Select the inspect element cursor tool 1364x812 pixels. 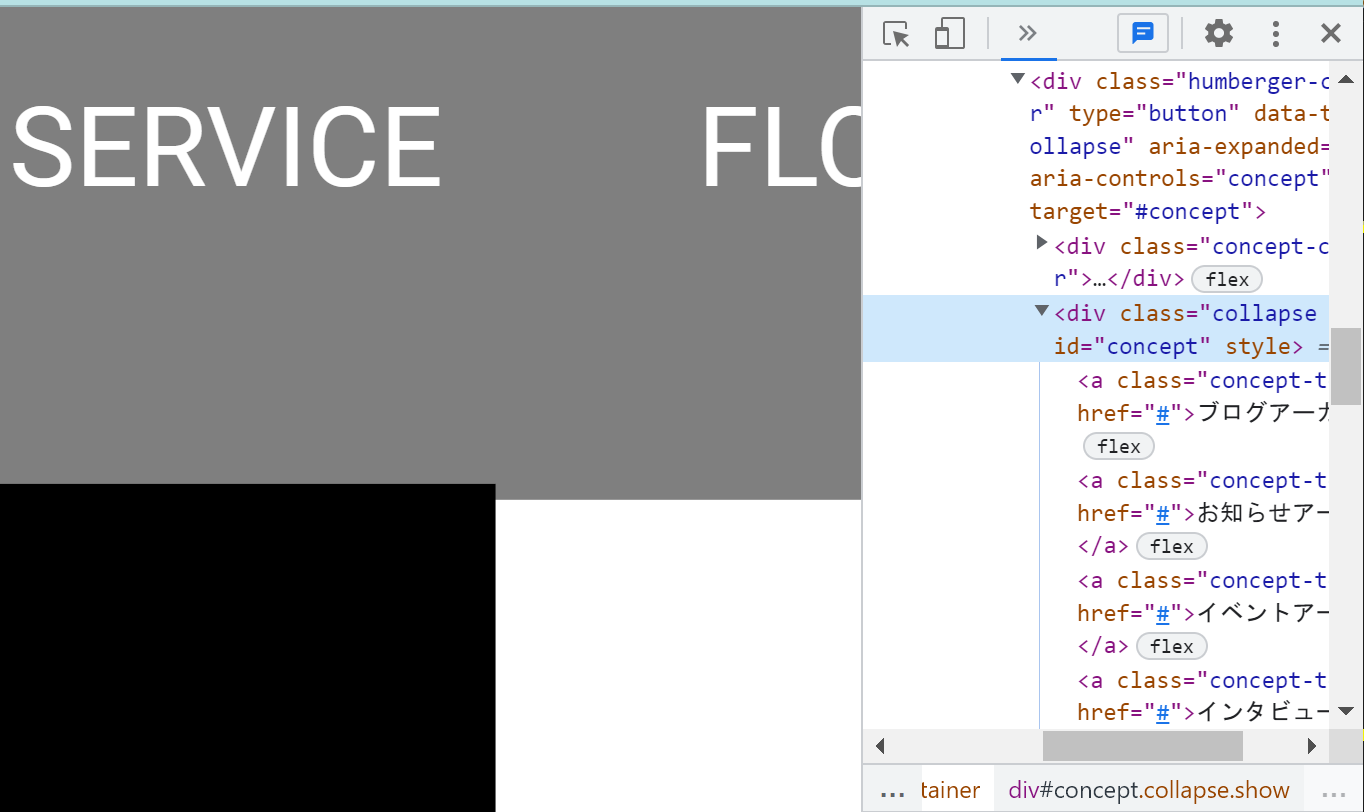[897, 33]
